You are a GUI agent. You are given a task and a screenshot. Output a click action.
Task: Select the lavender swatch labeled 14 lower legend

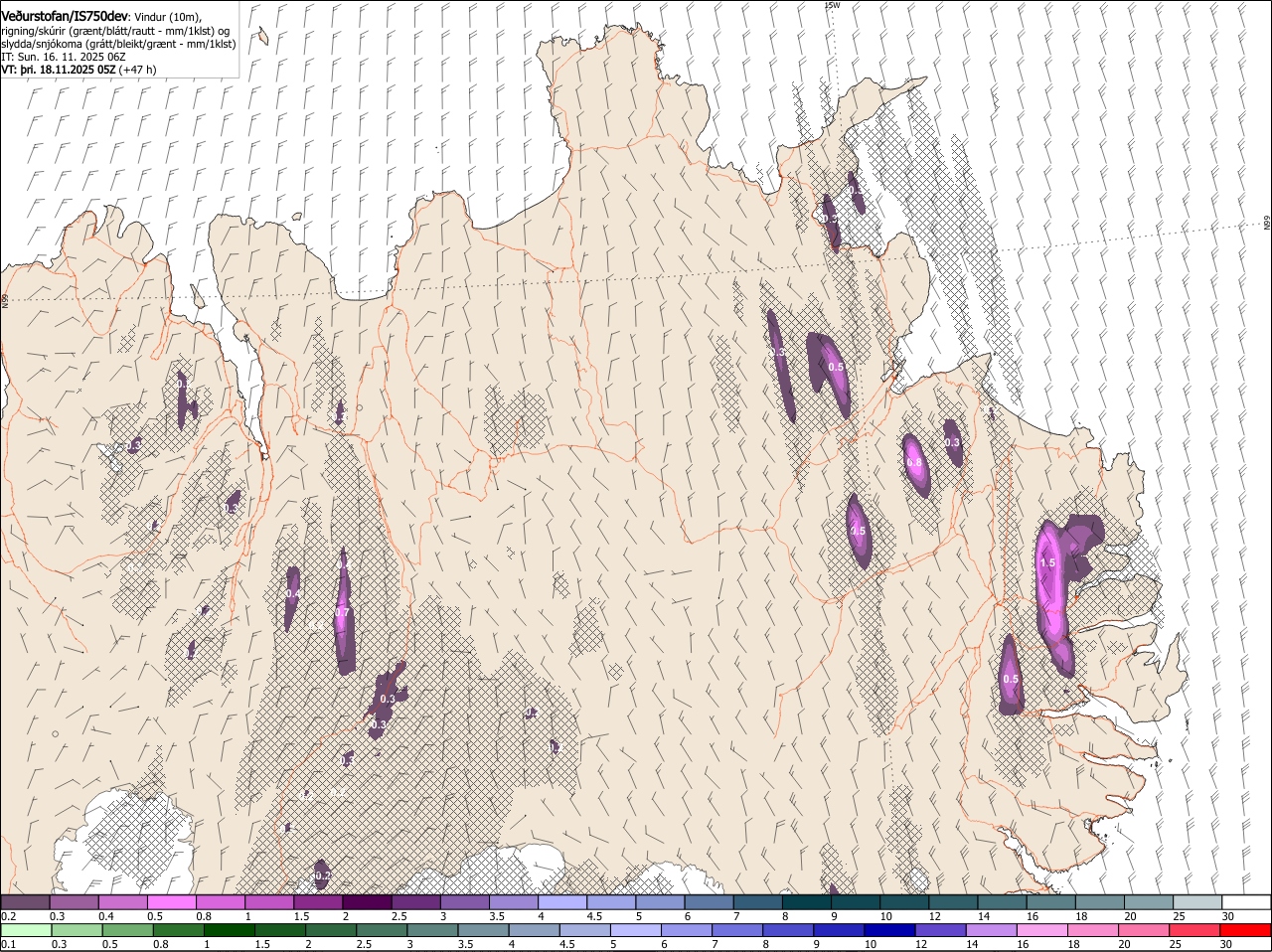(x=992, y=930)
